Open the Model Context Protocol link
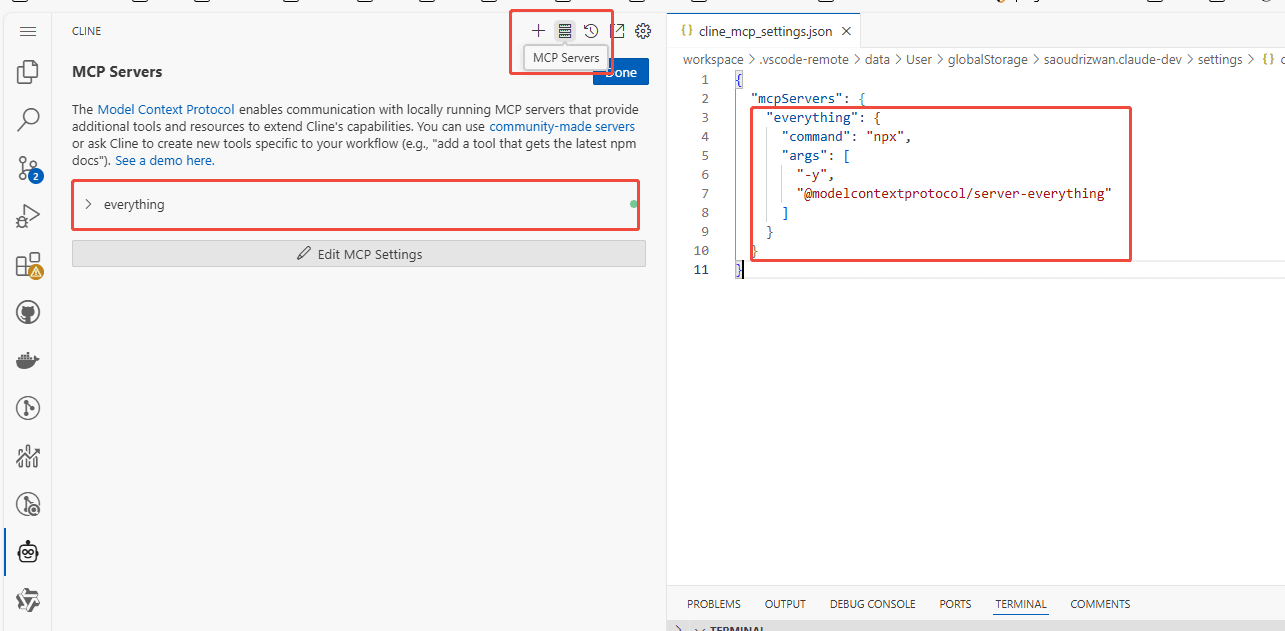This screenshot has width=1285, height=631. 166,109
